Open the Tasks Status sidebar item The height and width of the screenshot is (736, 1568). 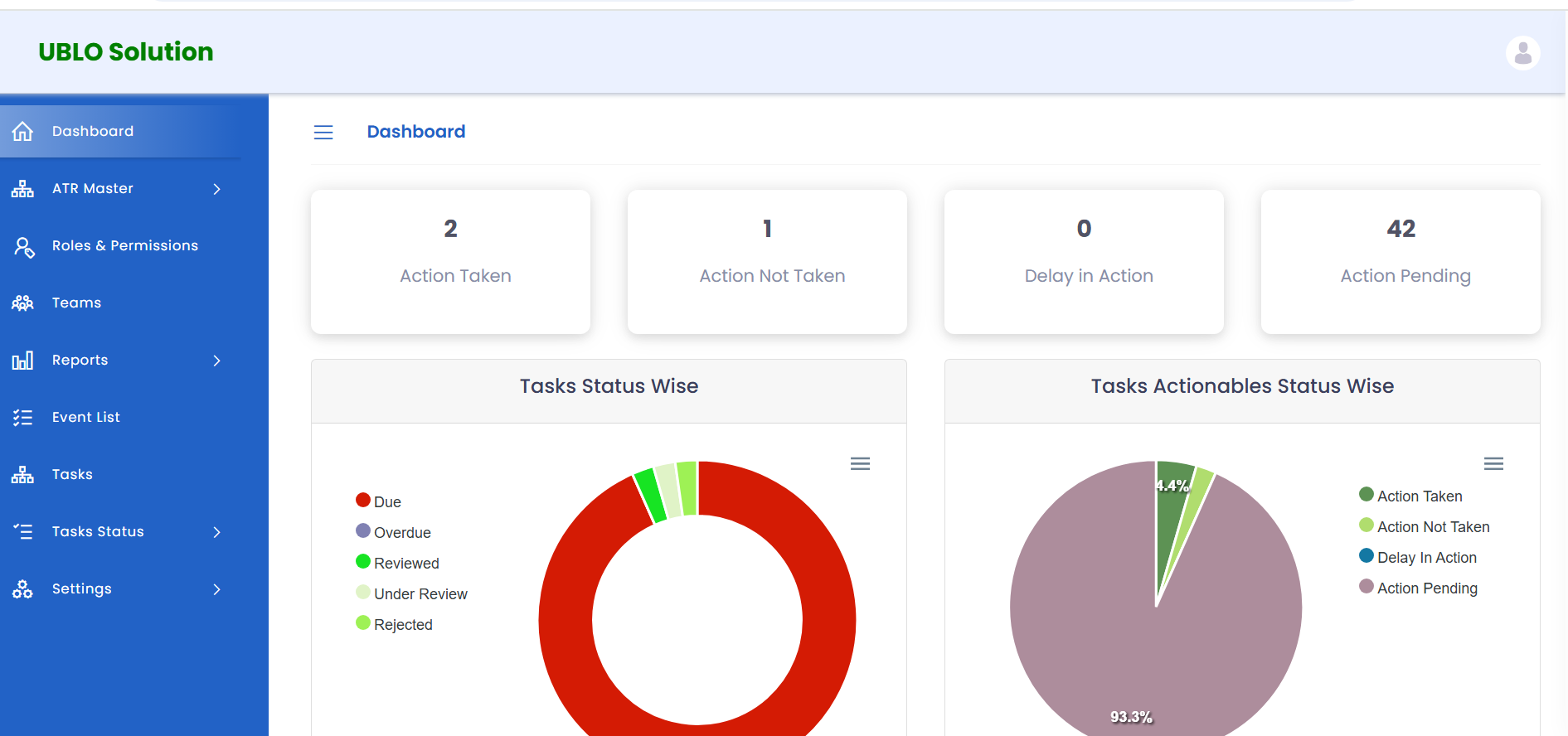(x=98, y=532)
